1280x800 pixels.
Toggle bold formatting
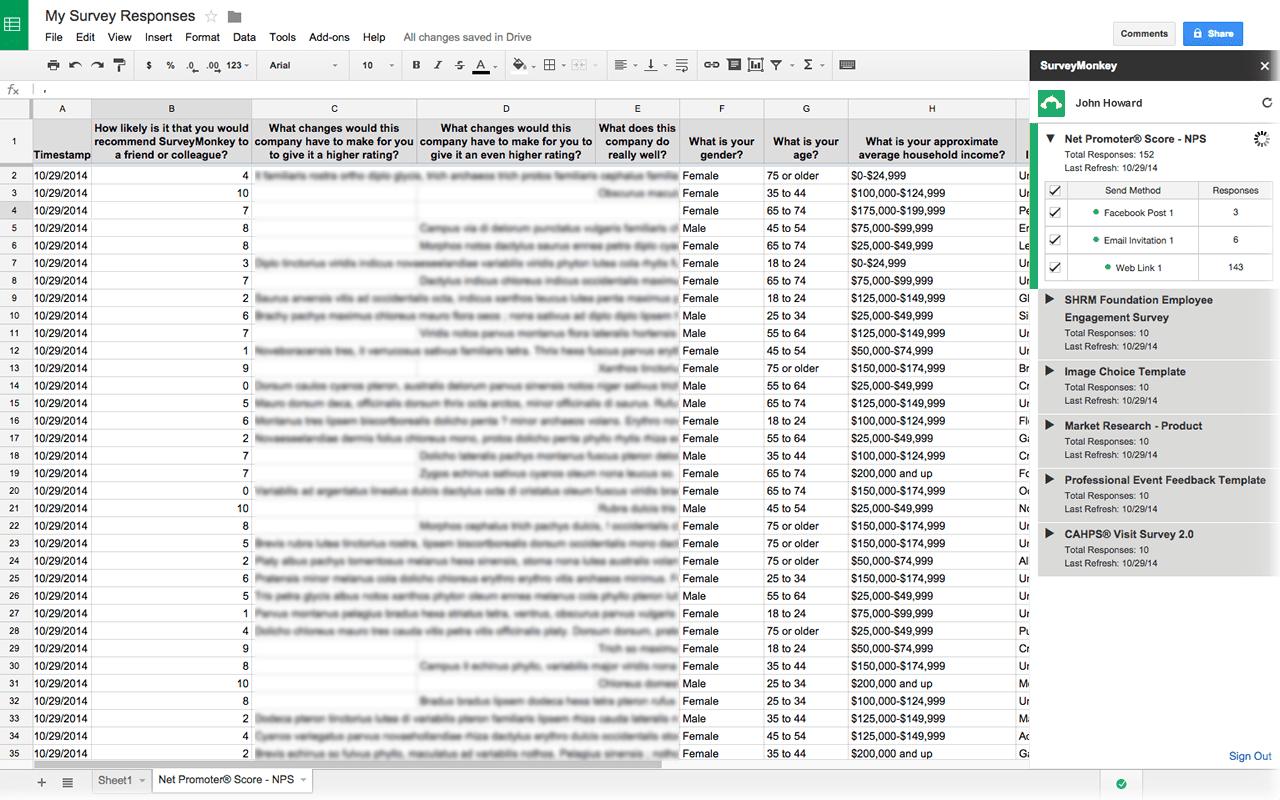[x=416, y=65]
